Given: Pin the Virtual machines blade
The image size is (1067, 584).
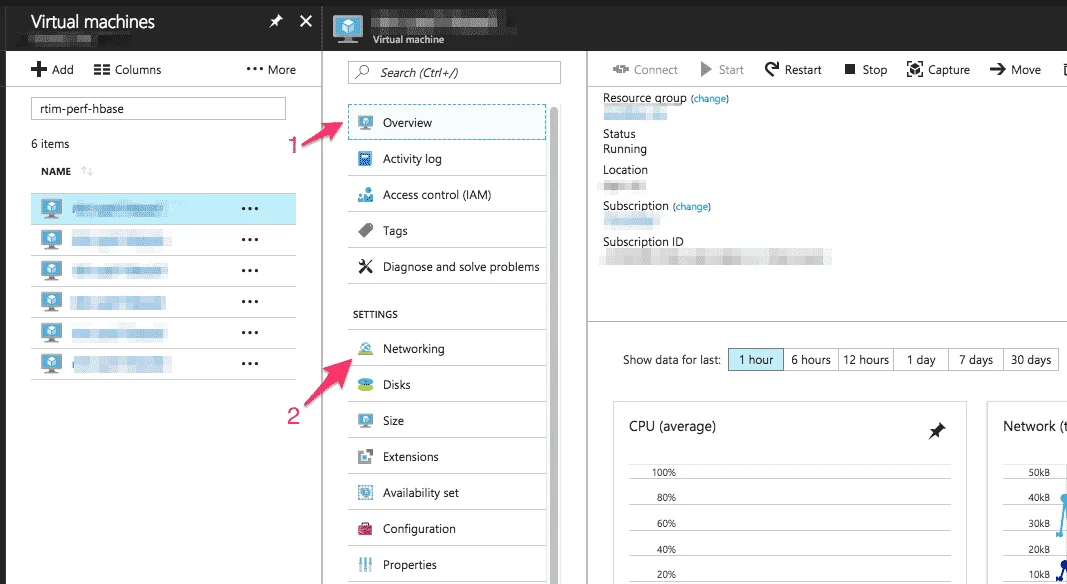Looking at the screenshot, I should point(276,21).
